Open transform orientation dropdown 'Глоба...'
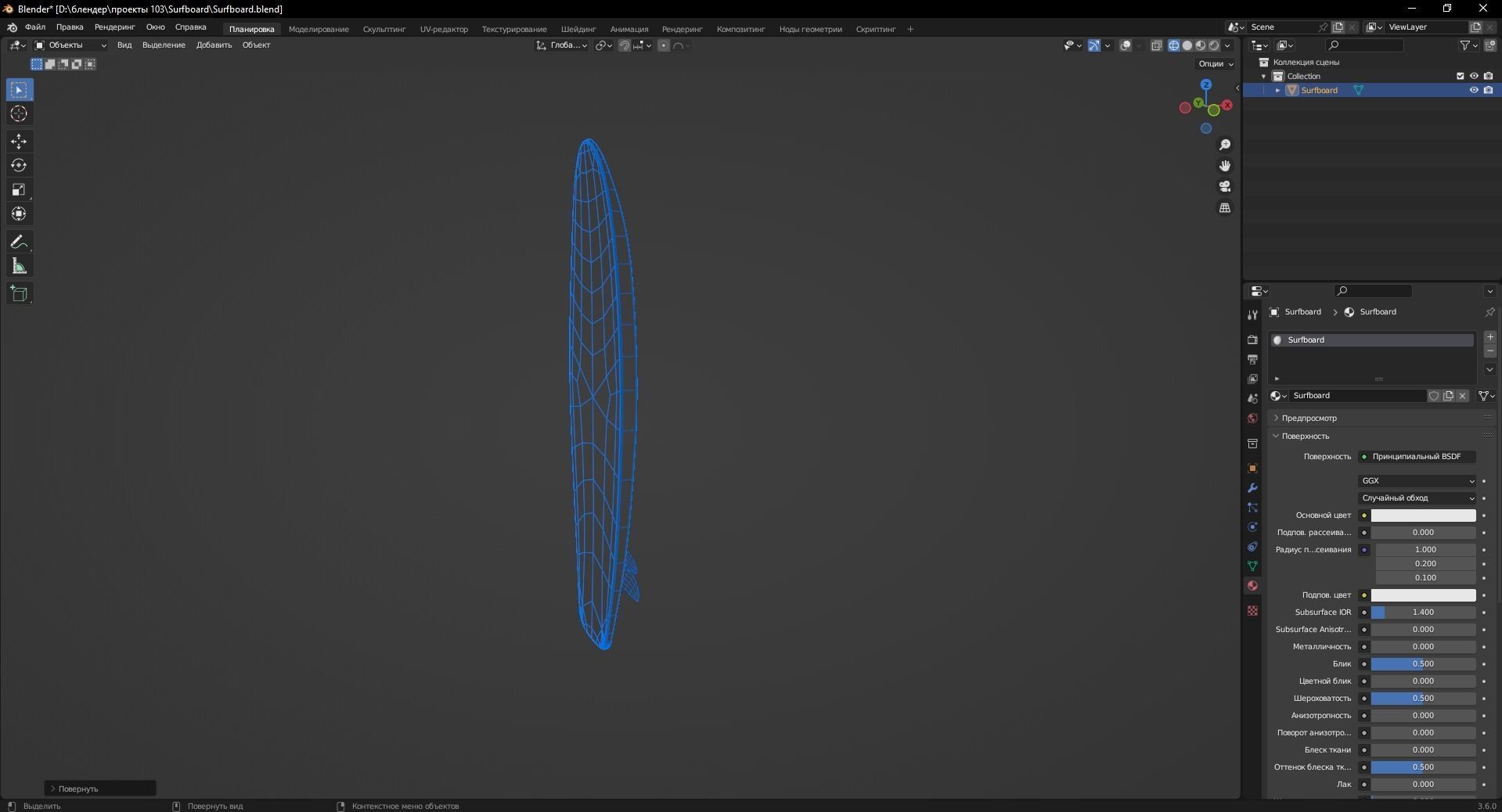1502x812 pixels. (x=562, y=45)
